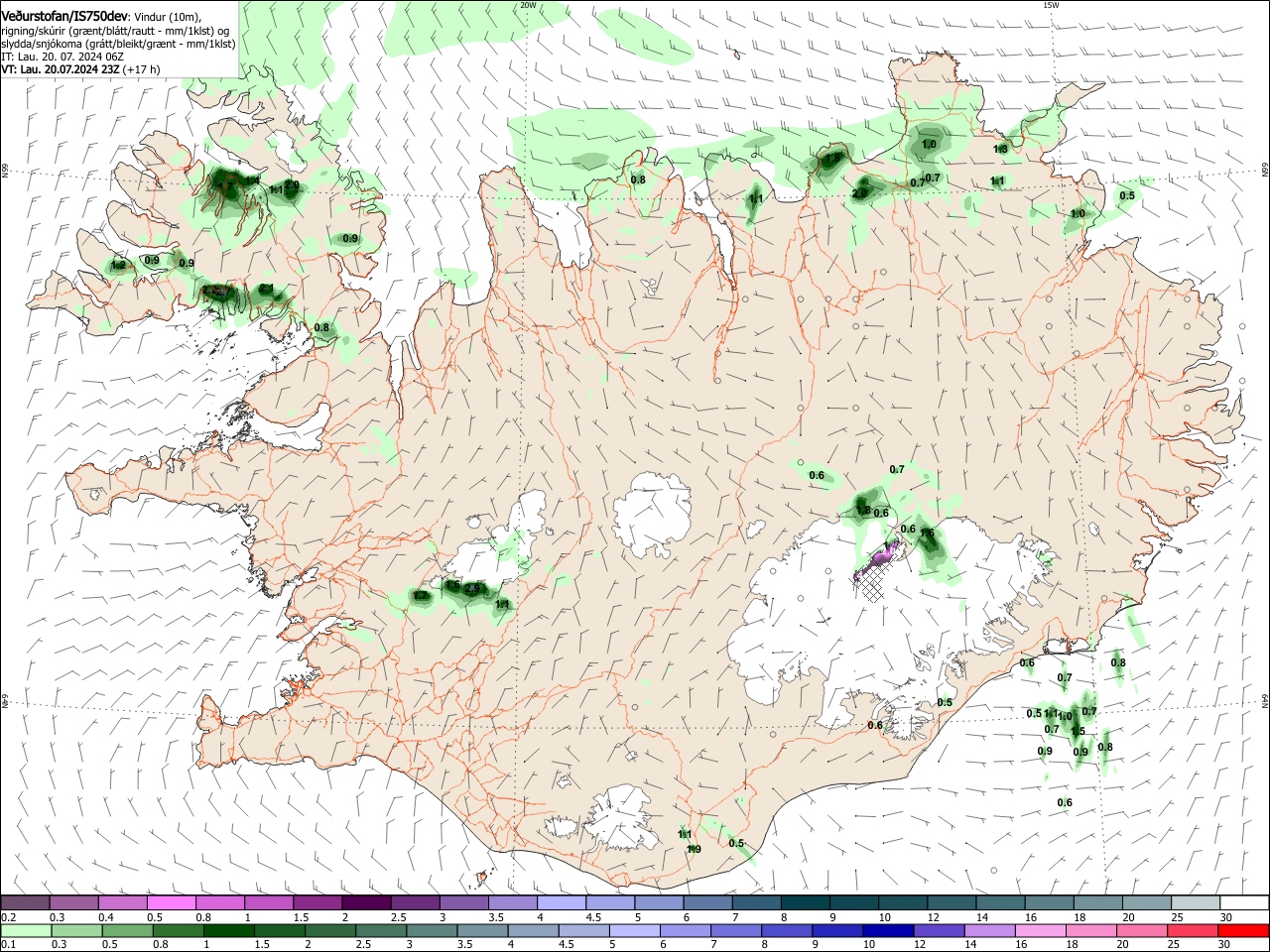
Task: Select the 'slydda/snjókoma' legend description line
Action: (x=118, y=44)
